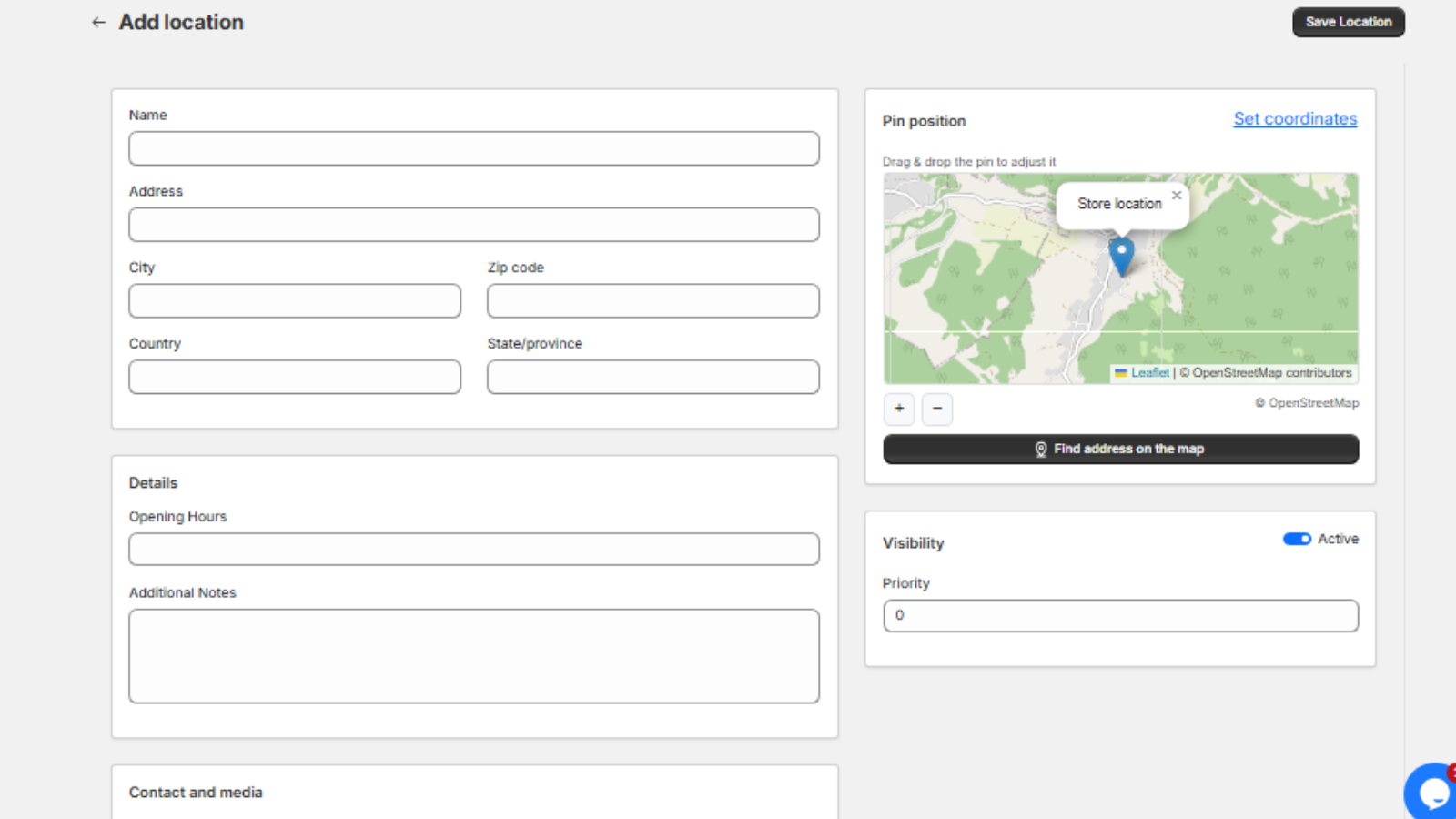Click the OpenStreetMap credit below the map
This screenshot has height=819, width=1456.
1307,403
